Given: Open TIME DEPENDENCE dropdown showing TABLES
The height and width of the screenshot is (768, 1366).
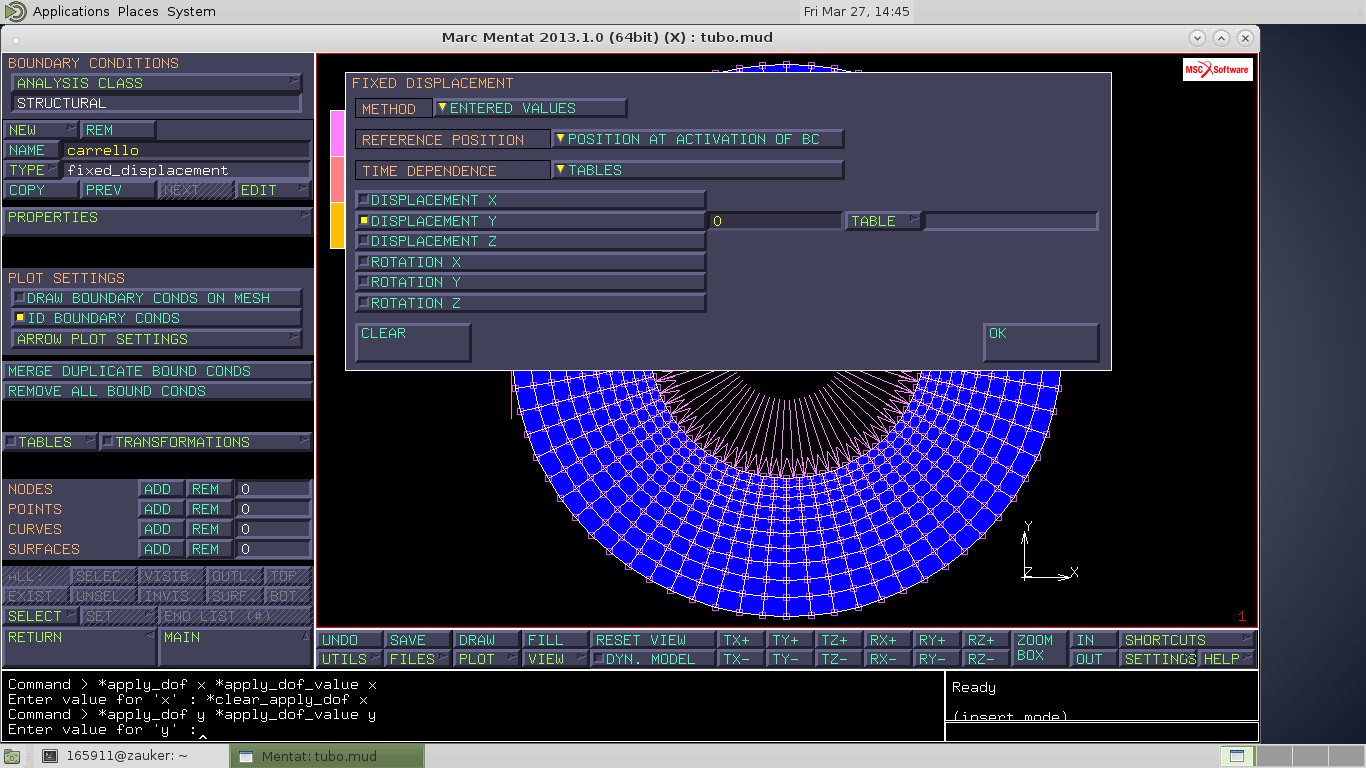Looking at the screenshot, I should click(698, 170).
